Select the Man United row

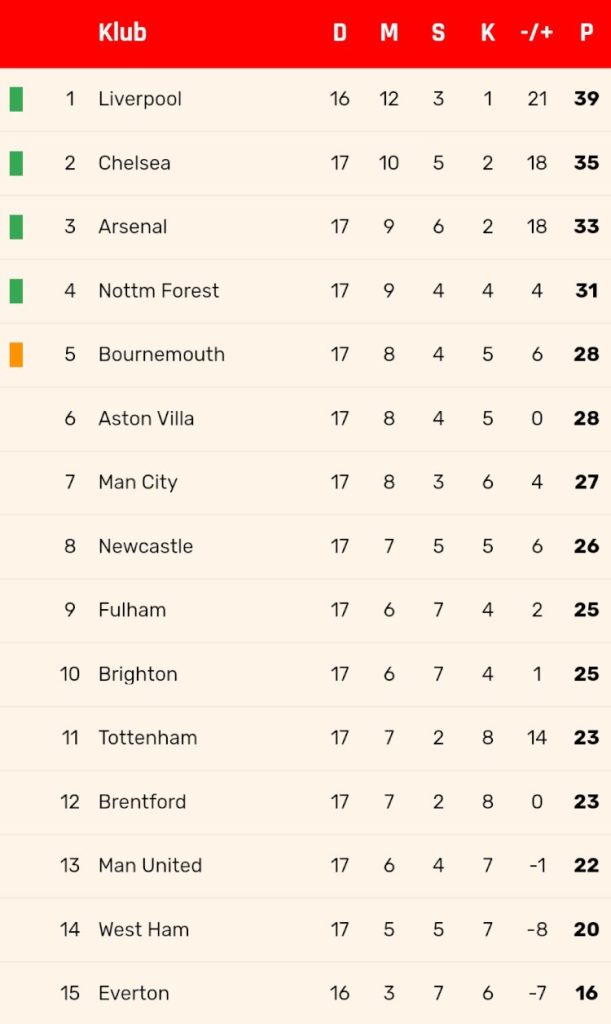point(306,866)
